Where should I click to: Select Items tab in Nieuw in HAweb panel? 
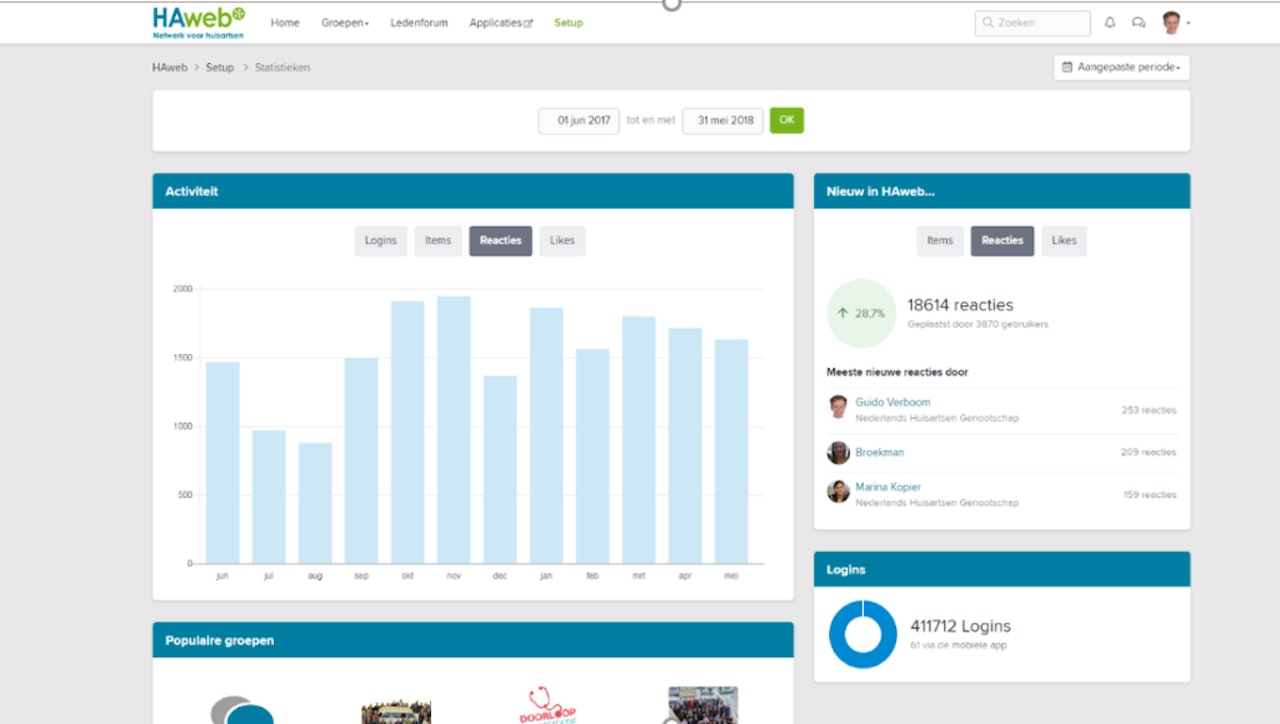point(940,241)
